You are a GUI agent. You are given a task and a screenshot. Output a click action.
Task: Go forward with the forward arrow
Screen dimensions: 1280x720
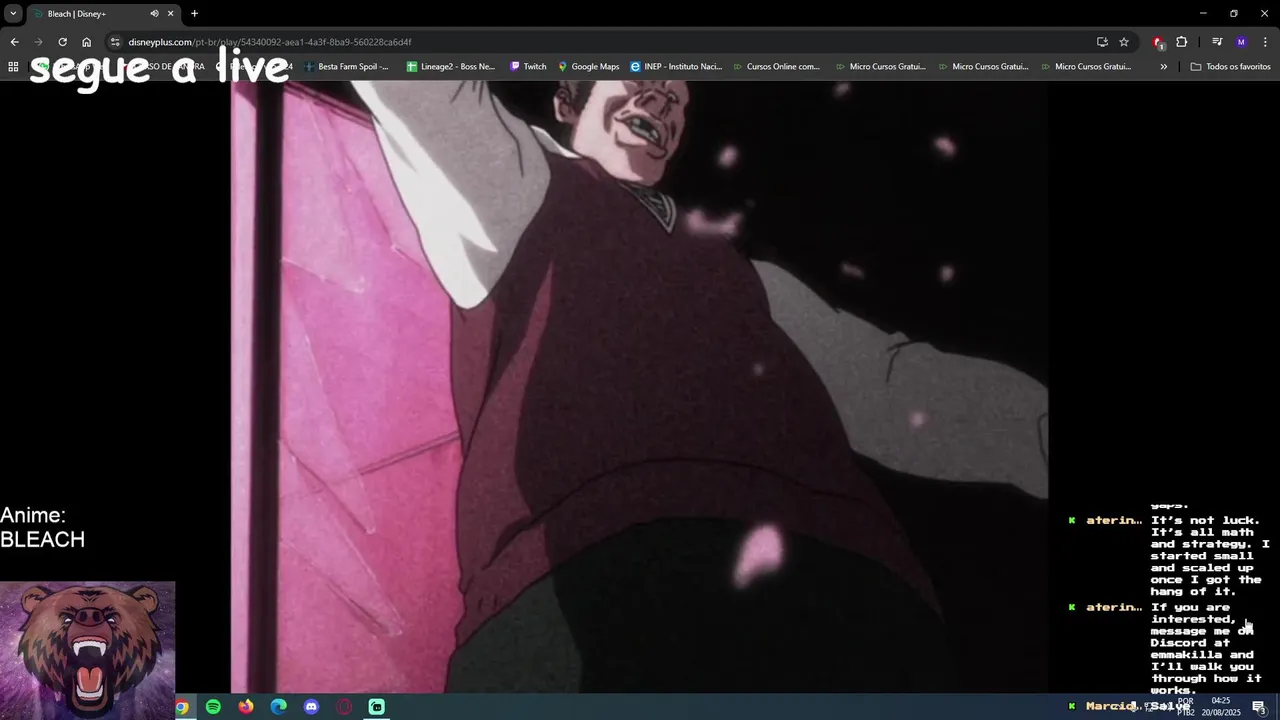38,42
